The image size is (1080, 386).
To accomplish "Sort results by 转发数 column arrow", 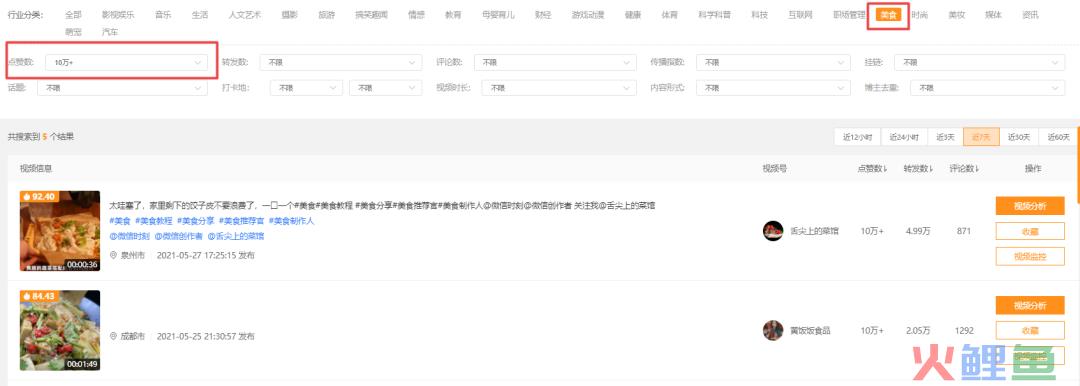I will pyautogui.click(x=932, y=169).
